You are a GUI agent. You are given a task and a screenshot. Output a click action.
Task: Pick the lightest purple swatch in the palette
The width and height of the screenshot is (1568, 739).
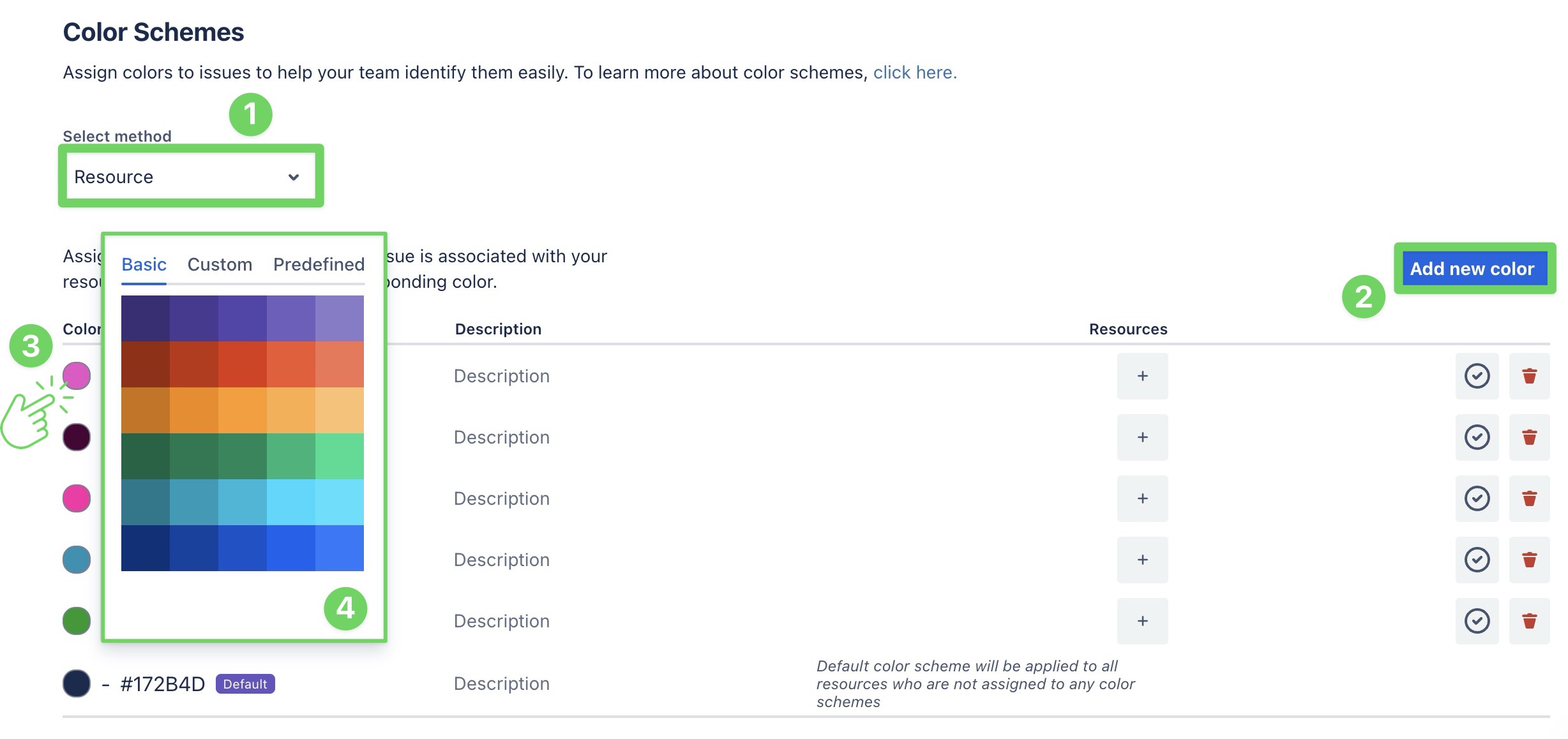[x=340, y=318]
